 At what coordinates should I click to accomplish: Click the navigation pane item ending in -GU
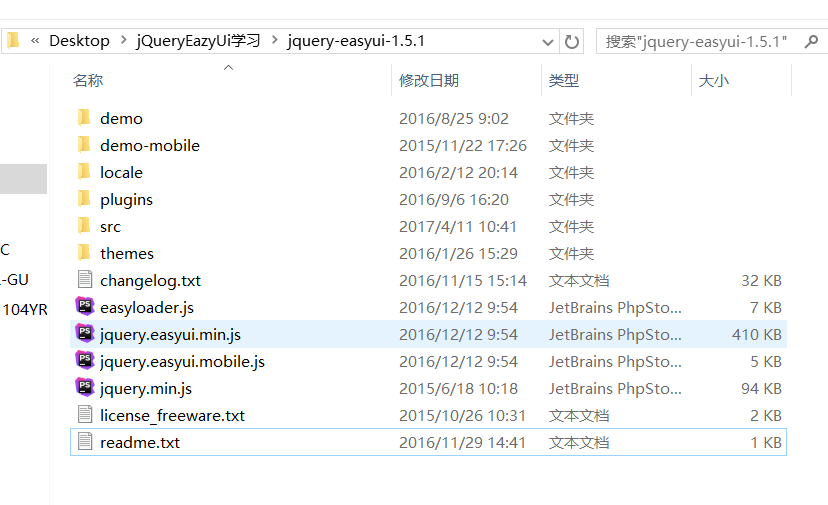(x=15, y=279)
